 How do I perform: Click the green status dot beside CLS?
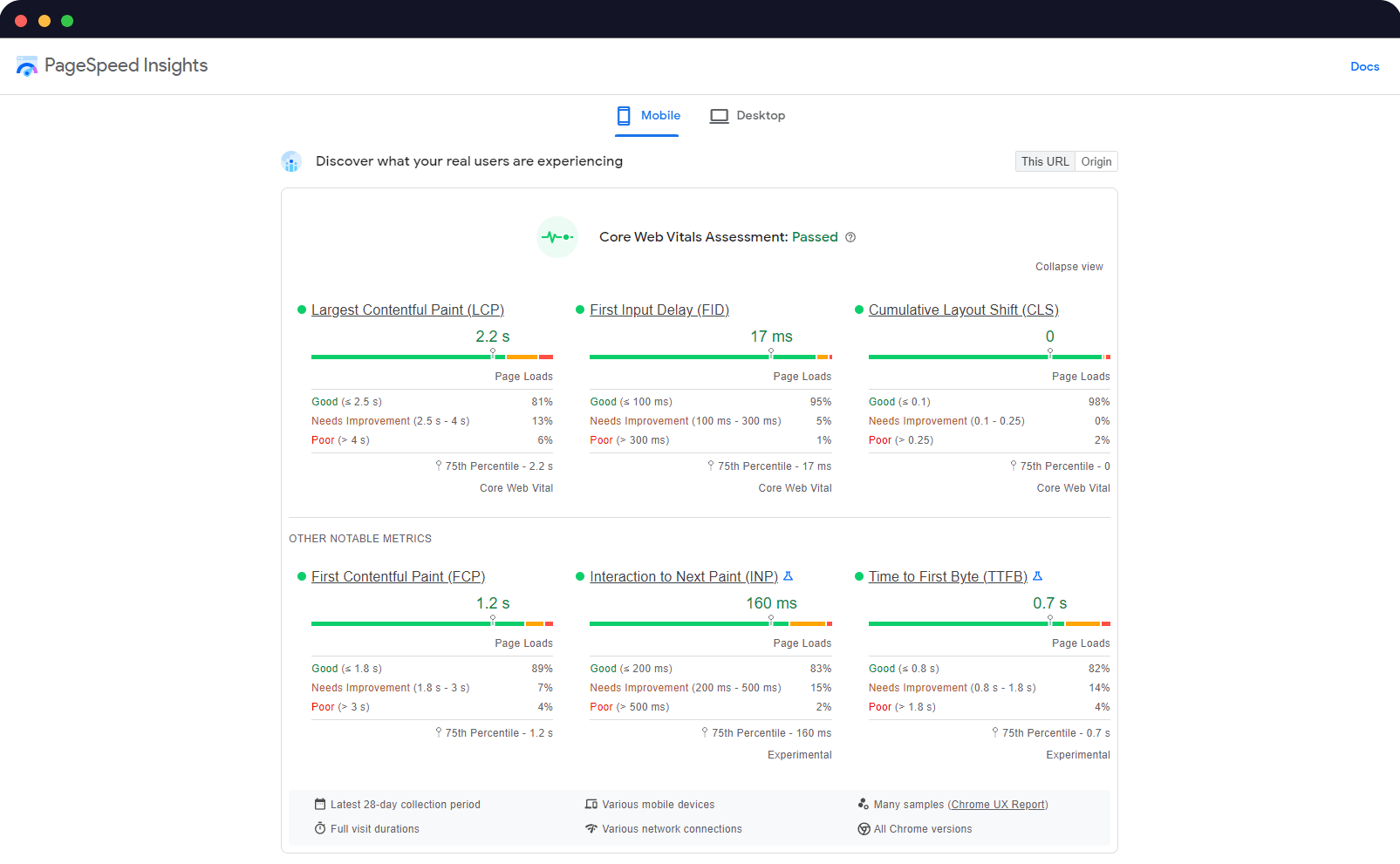pyautogui.click(x=859, y=310)
